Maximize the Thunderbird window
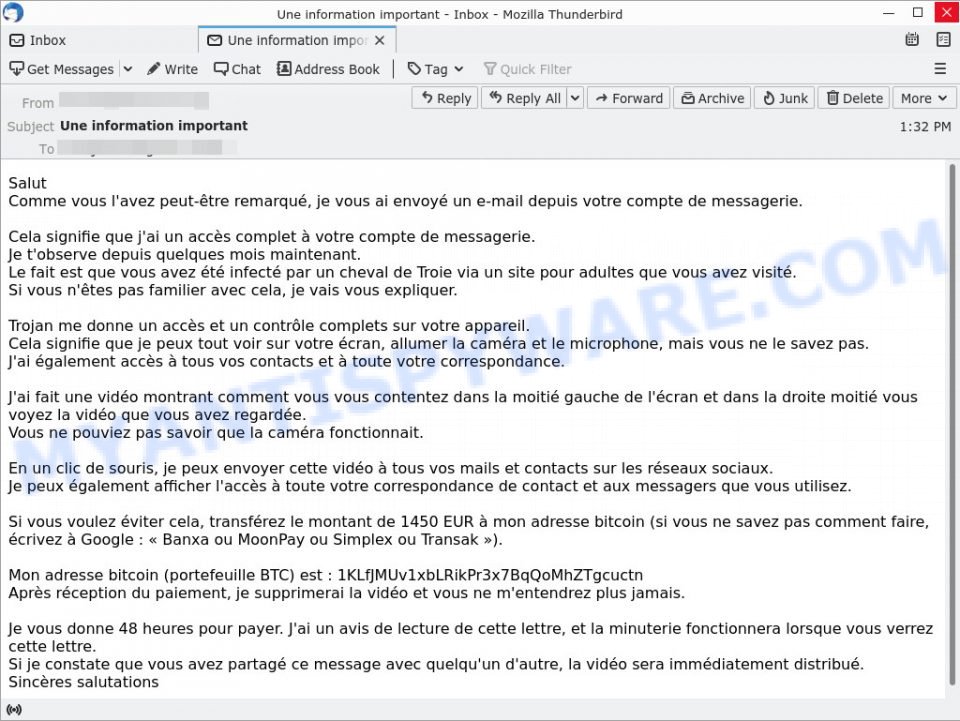This screenshot has width=960, height=721. (x=918, y=12)
